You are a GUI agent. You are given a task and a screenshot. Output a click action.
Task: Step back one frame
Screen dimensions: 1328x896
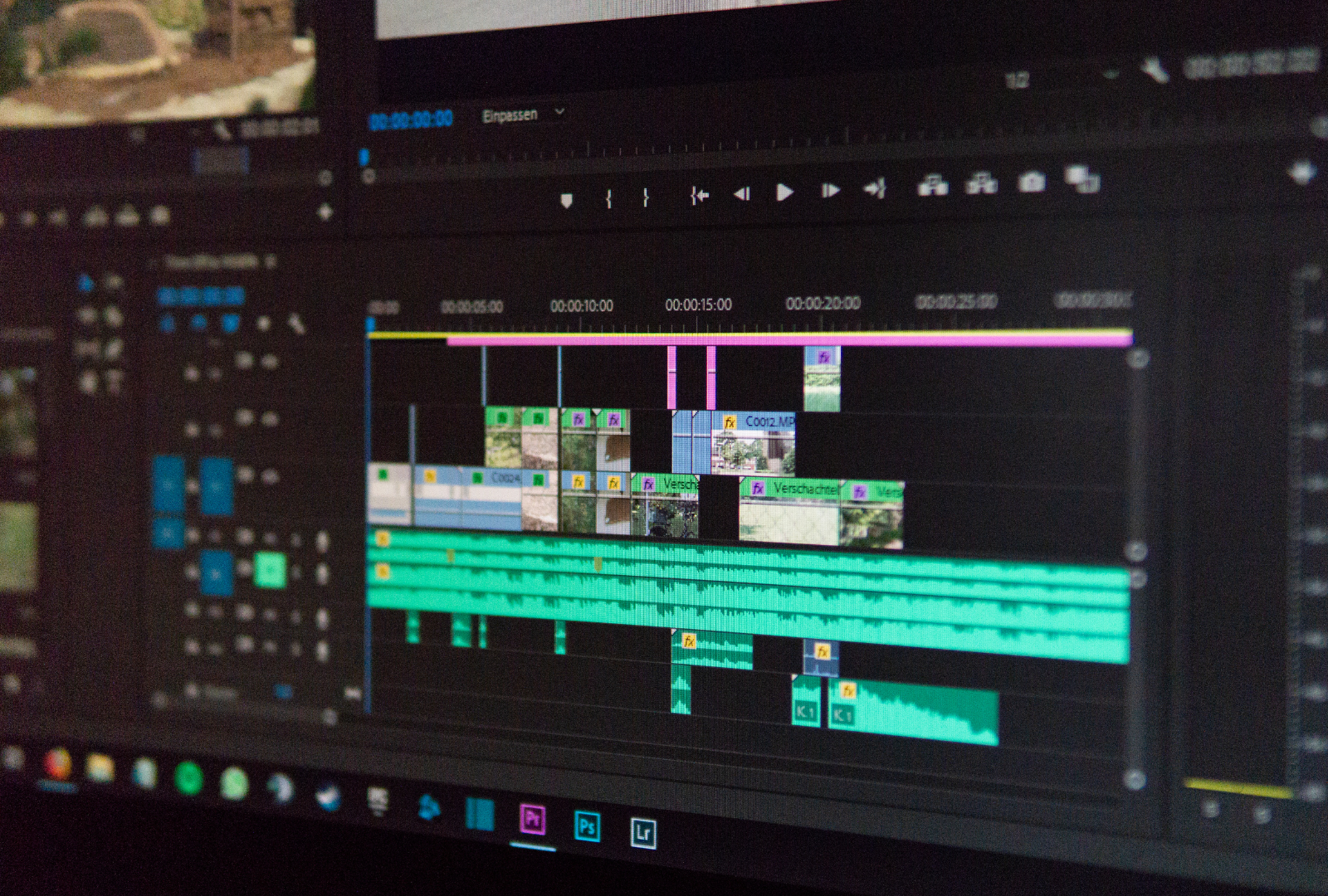(741, 193)
